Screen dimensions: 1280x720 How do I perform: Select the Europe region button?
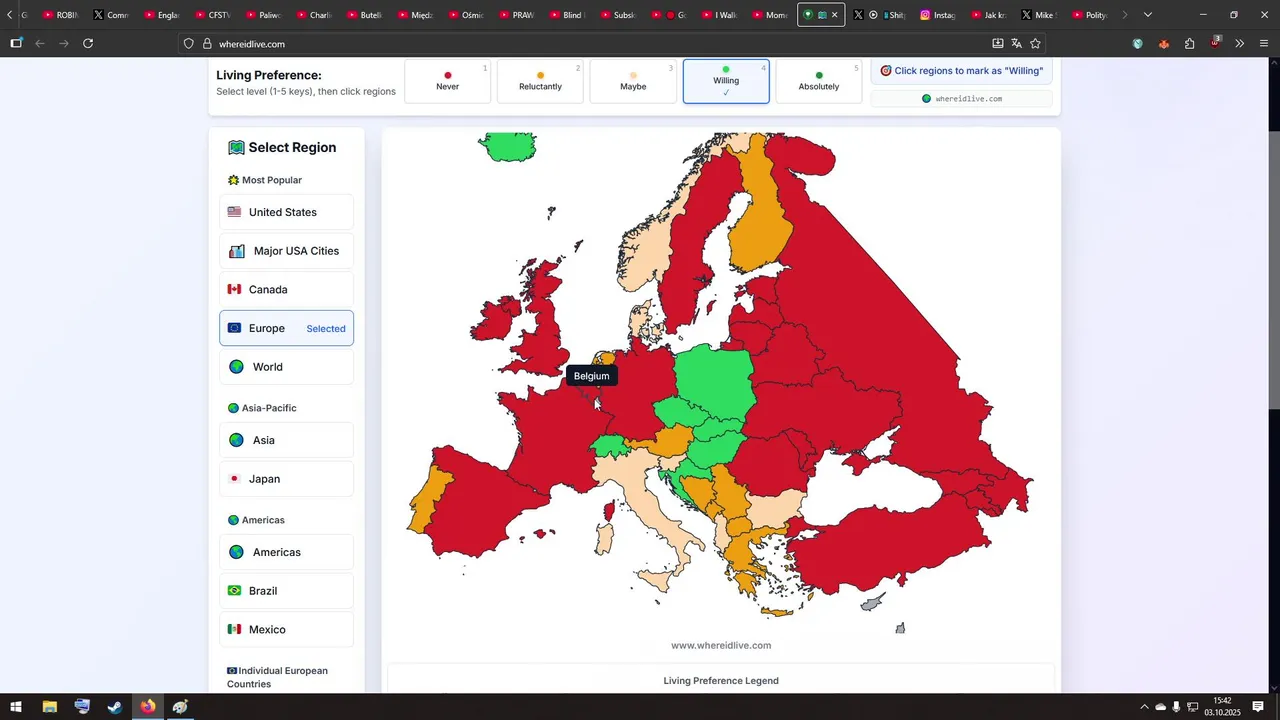point(286,328)
